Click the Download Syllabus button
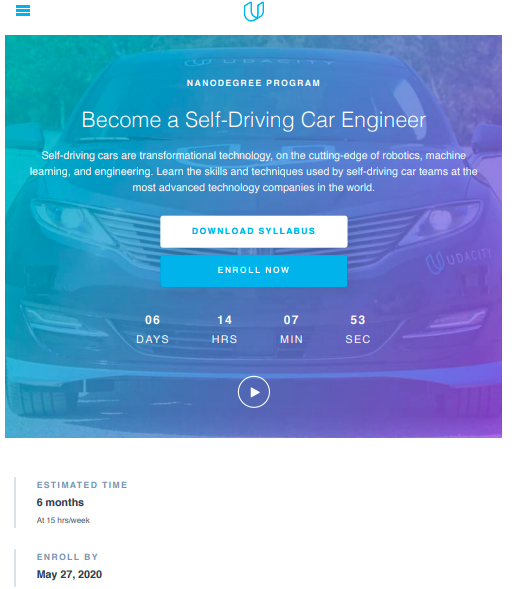The height and width of the screenshot is (589, 519). point(254,231)
